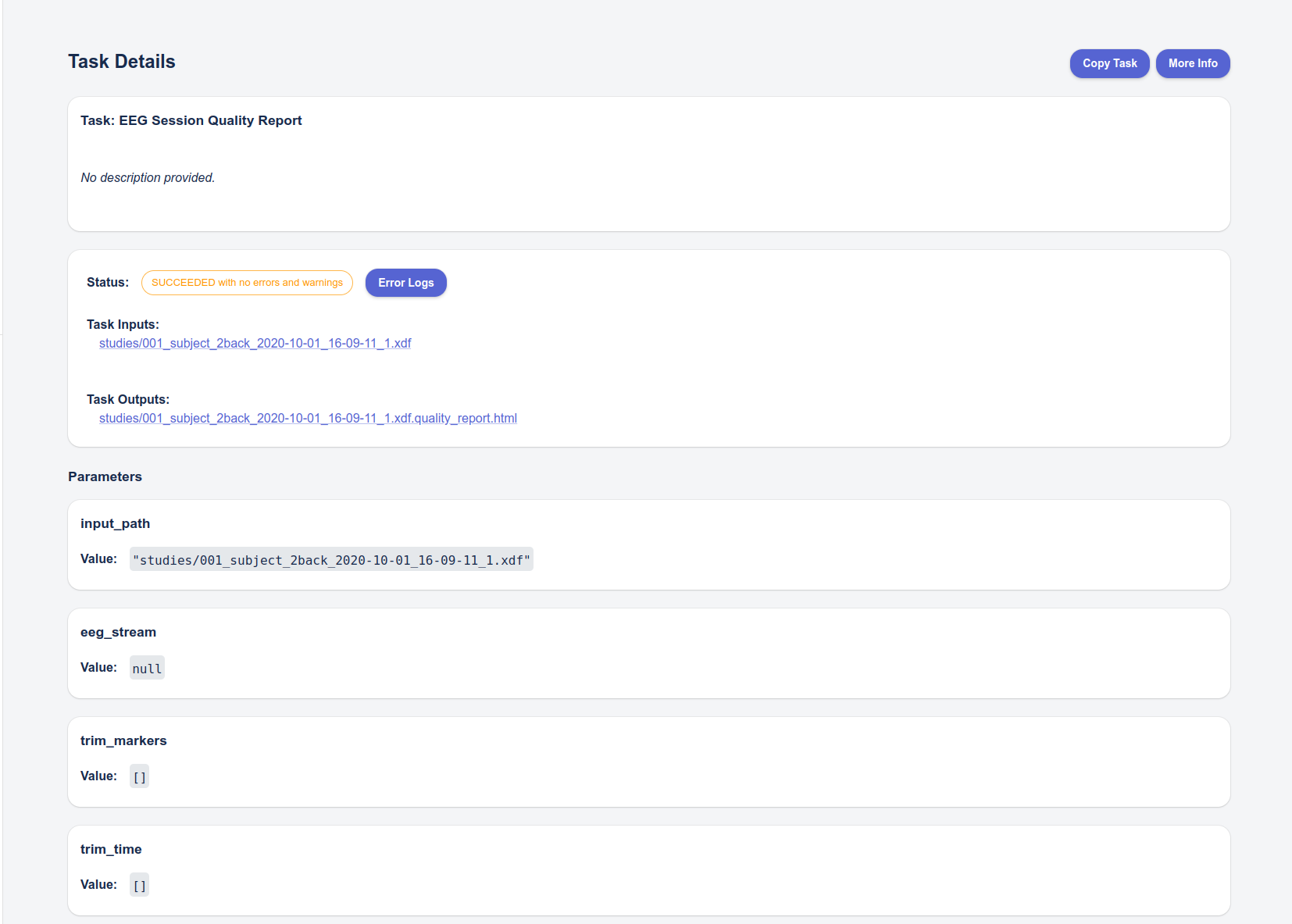
Task: Click the trim_time parameter name
Action: pyautogui.click(x=111, y=849)
